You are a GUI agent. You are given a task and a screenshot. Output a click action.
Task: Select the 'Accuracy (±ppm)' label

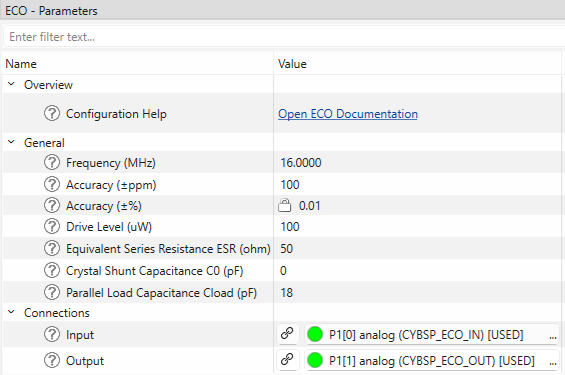[x=111, y=185]
